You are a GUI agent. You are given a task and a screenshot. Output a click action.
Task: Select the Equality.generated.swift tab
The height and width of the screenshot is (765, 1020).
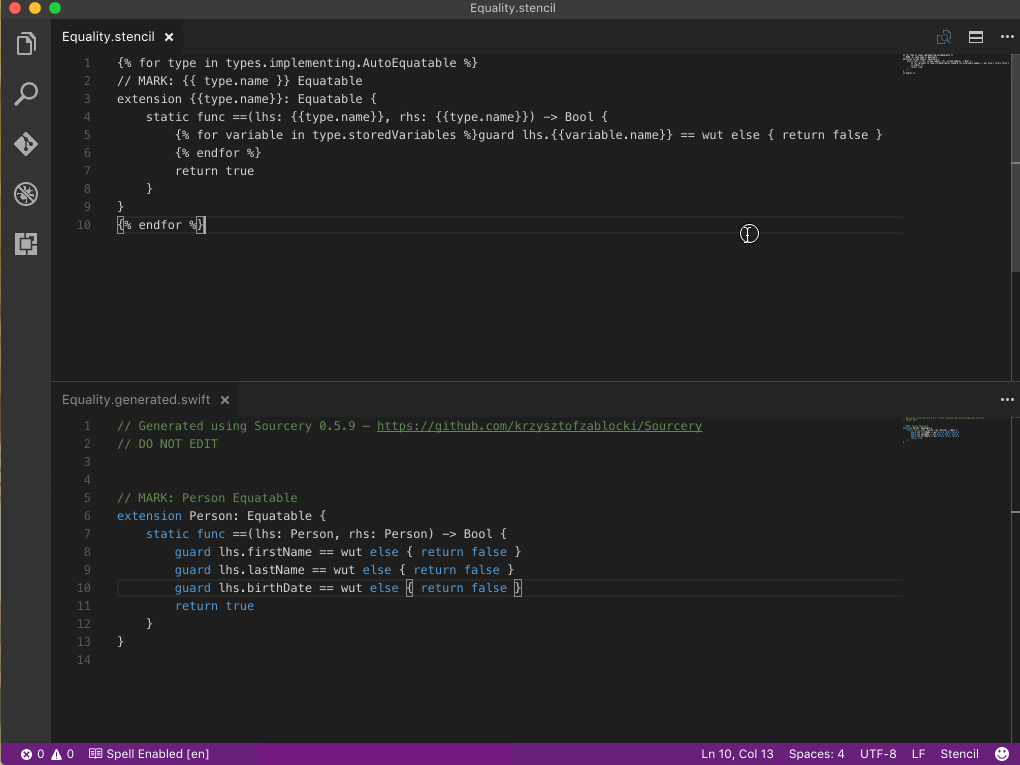pos(136,400)
